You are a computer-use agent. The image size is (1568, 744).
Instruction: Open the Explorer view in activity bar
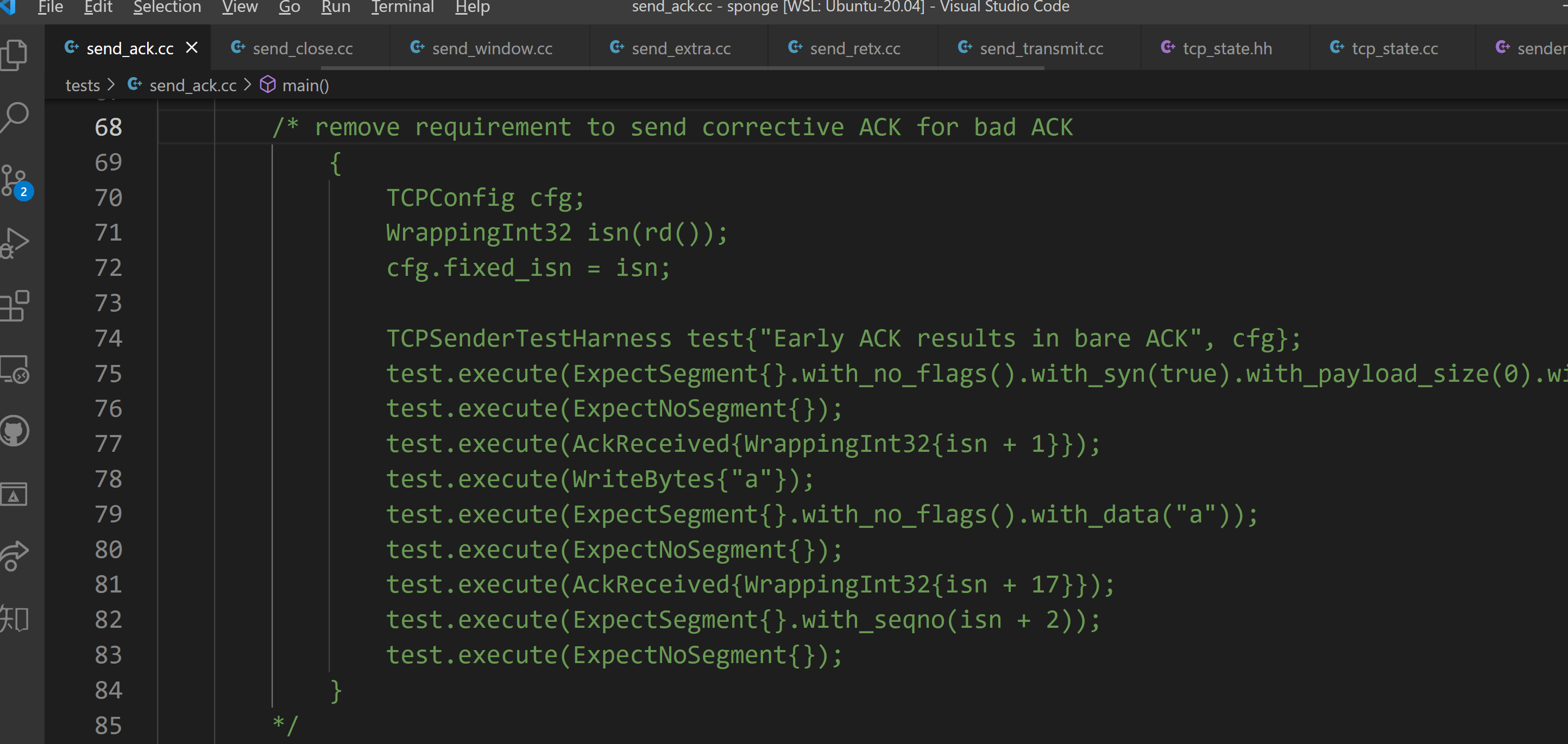pos(15,55)
